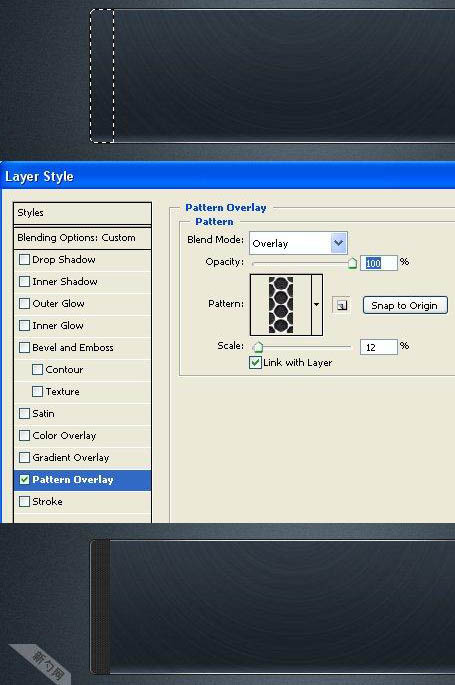The width and height of the screenshot is (455, 685).
Task: Select the Color Overlay style entry
Action: point(83,436)
